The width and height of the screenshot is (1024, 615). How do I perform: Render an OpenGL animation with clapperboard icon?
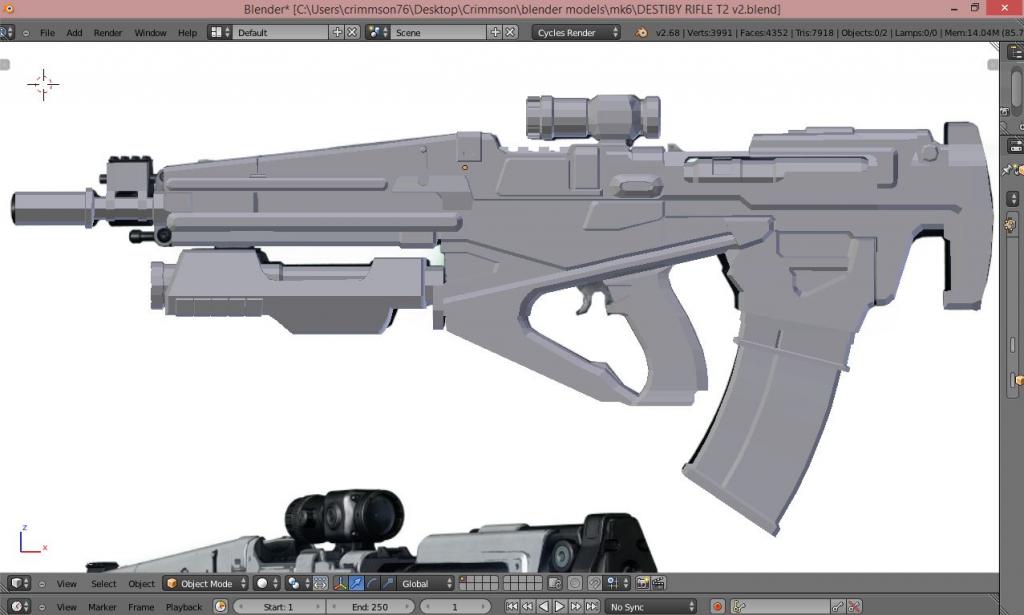[x=658, y=583]
